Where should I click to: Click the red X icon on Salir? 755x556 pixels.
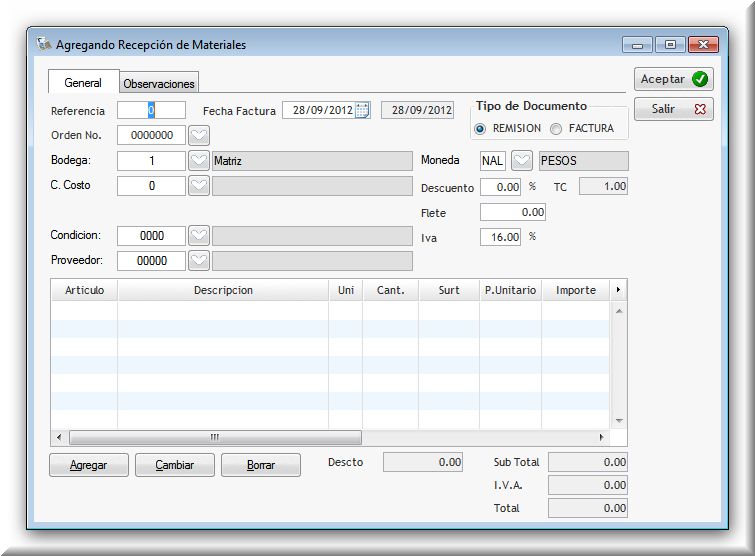(700, 109)
